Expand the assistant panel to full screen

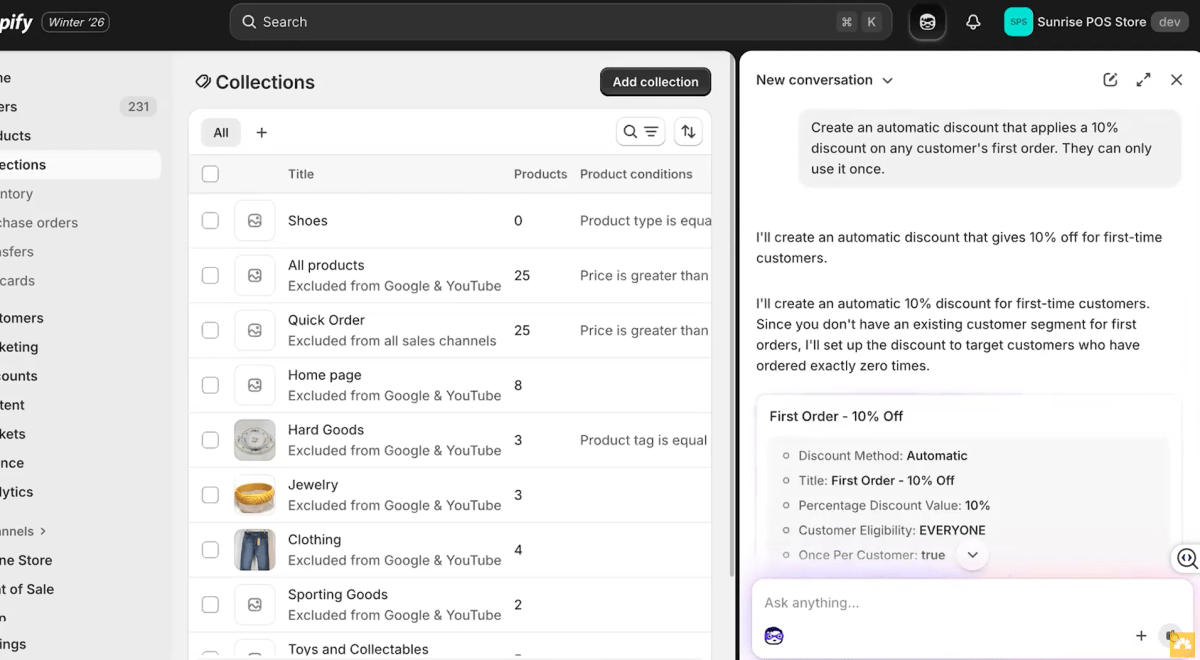[1143, 80]
